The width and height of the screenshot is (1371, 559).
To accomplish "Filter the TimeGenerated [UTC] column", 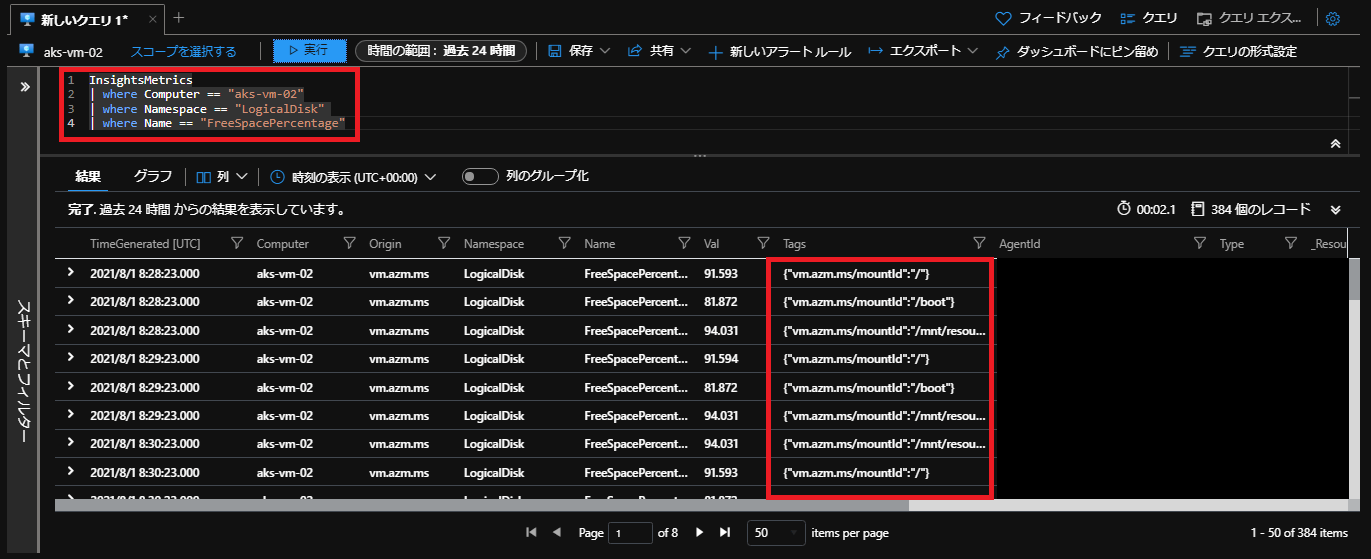I will tap(237, 243).
